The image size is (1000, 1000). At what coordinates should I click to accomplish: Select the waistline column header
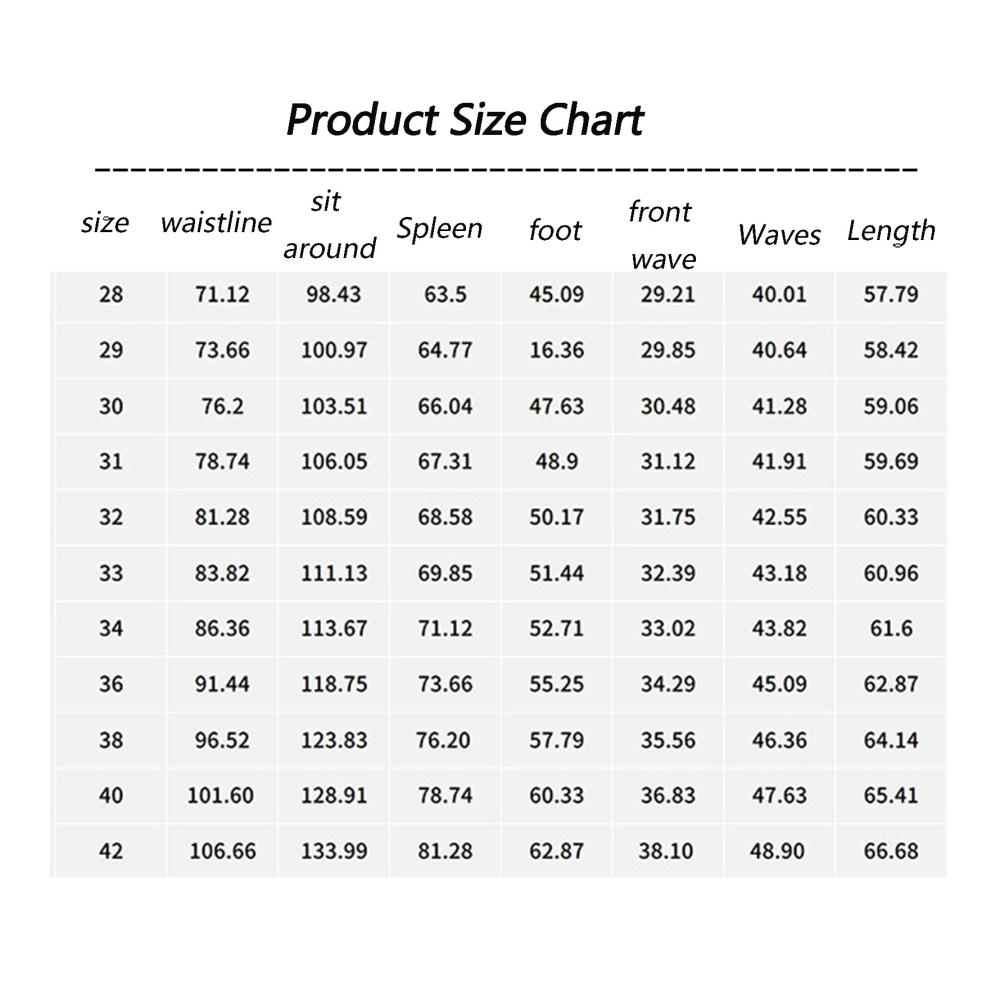click(x=216, y=223)
